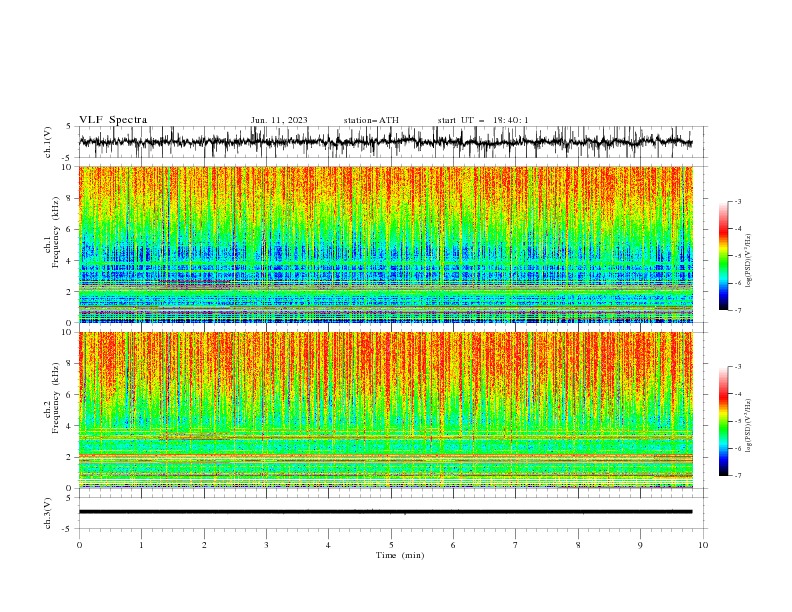Viewport: 792px width, 612px height.
Task: Click the upper colorbar log(PSD) label
Action: tap(748, 261)
